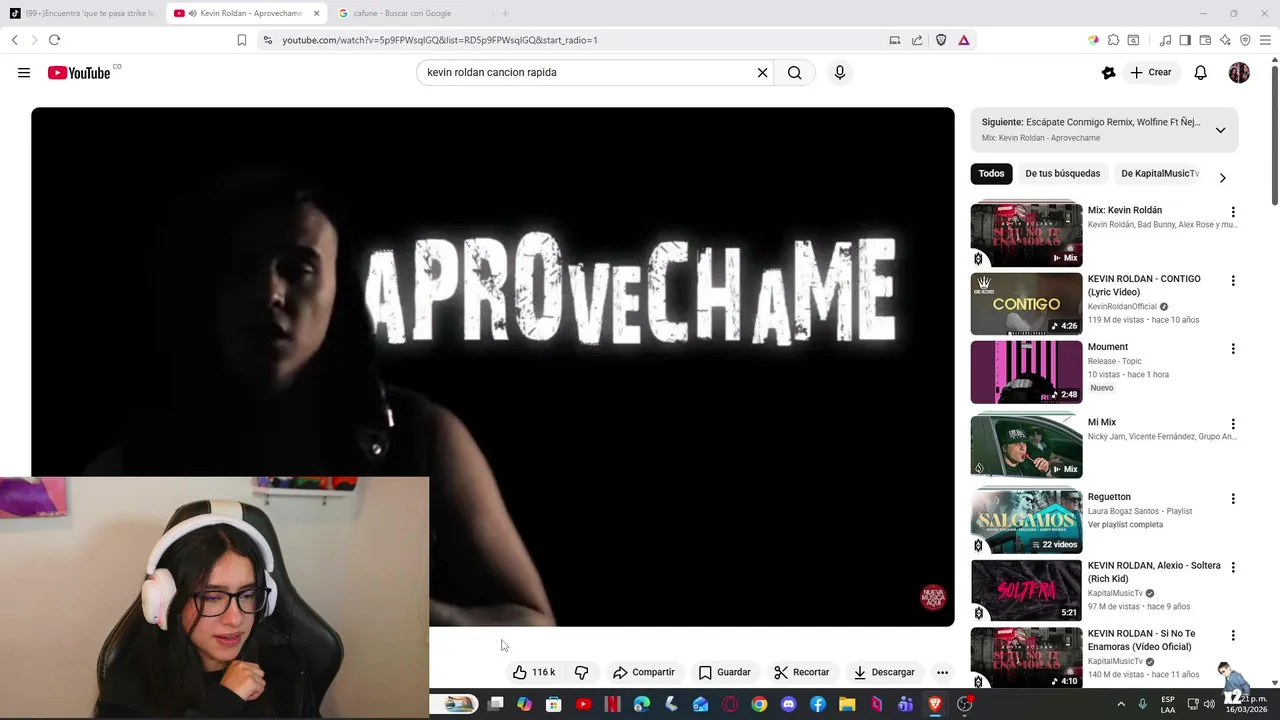Open the CONTIGO lyric video thumbnail
The width and height of the screenshot is (1280, 720).
click(x=1026, y=303)
